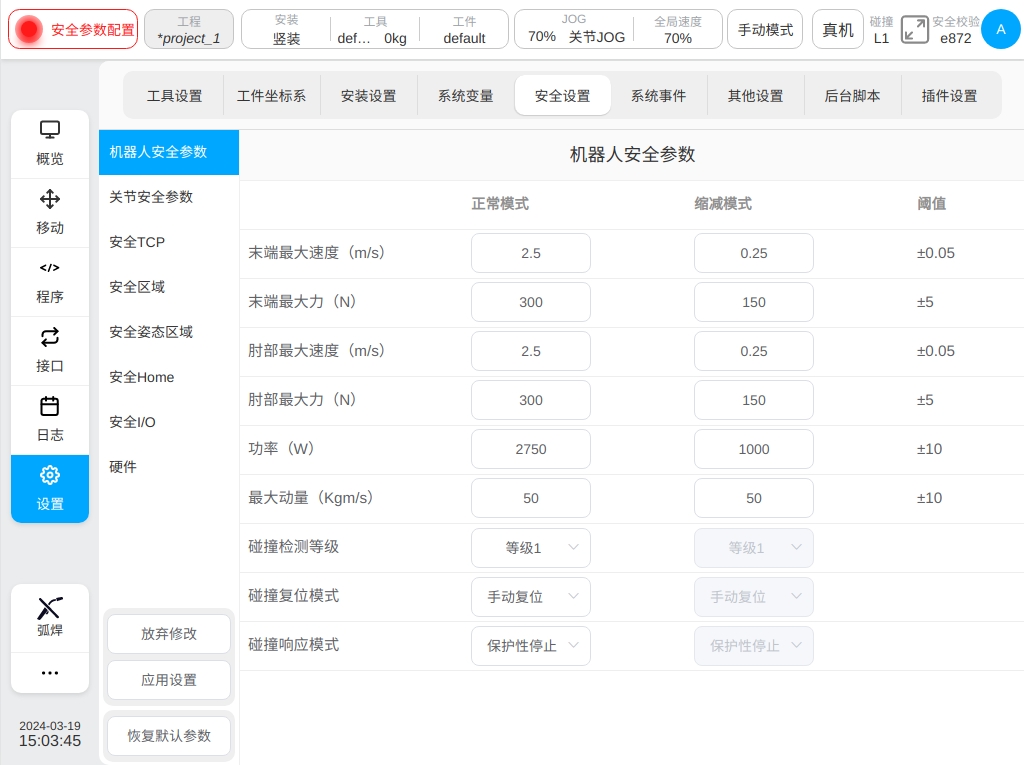Switch to the 系统变量 tab
1024x765 pixels.
coord(465,96)
